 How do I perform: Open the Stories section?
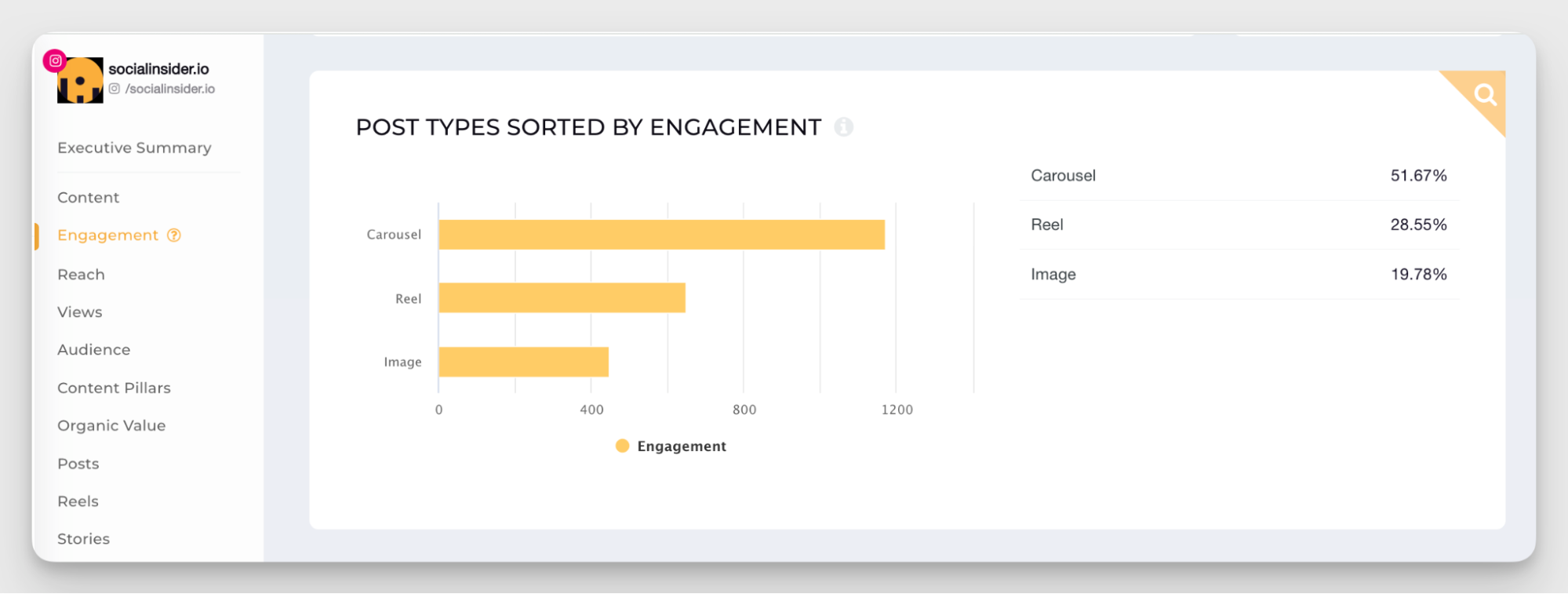[83, 539]
